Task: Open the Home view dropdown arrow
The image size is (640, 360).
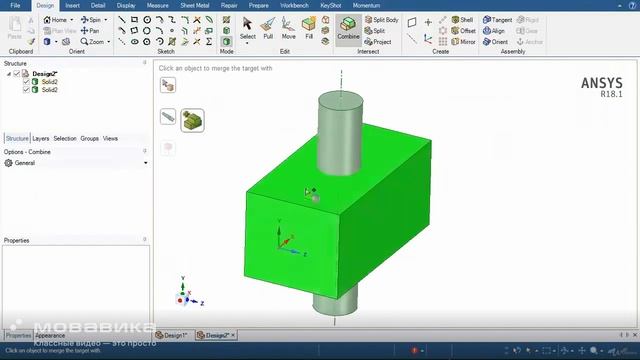Action: (x=72, y=20)
